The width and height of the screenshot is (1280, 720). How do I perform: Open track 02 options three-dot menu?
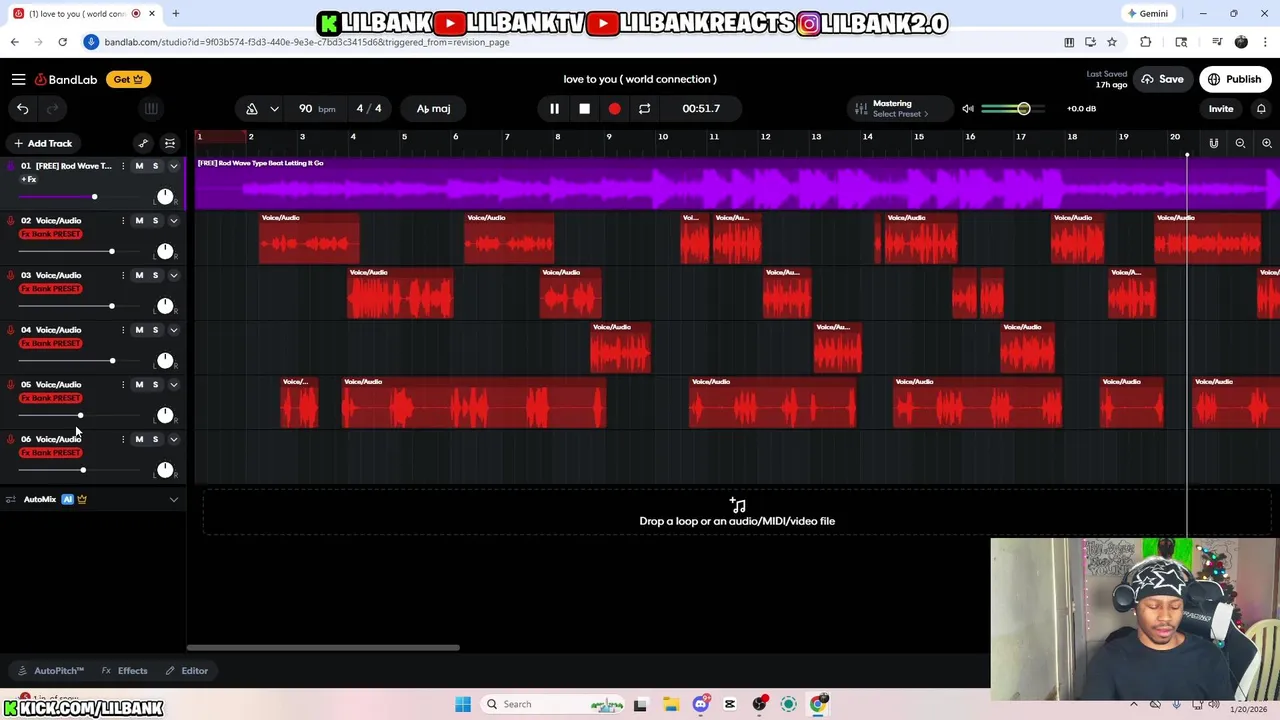123,220
